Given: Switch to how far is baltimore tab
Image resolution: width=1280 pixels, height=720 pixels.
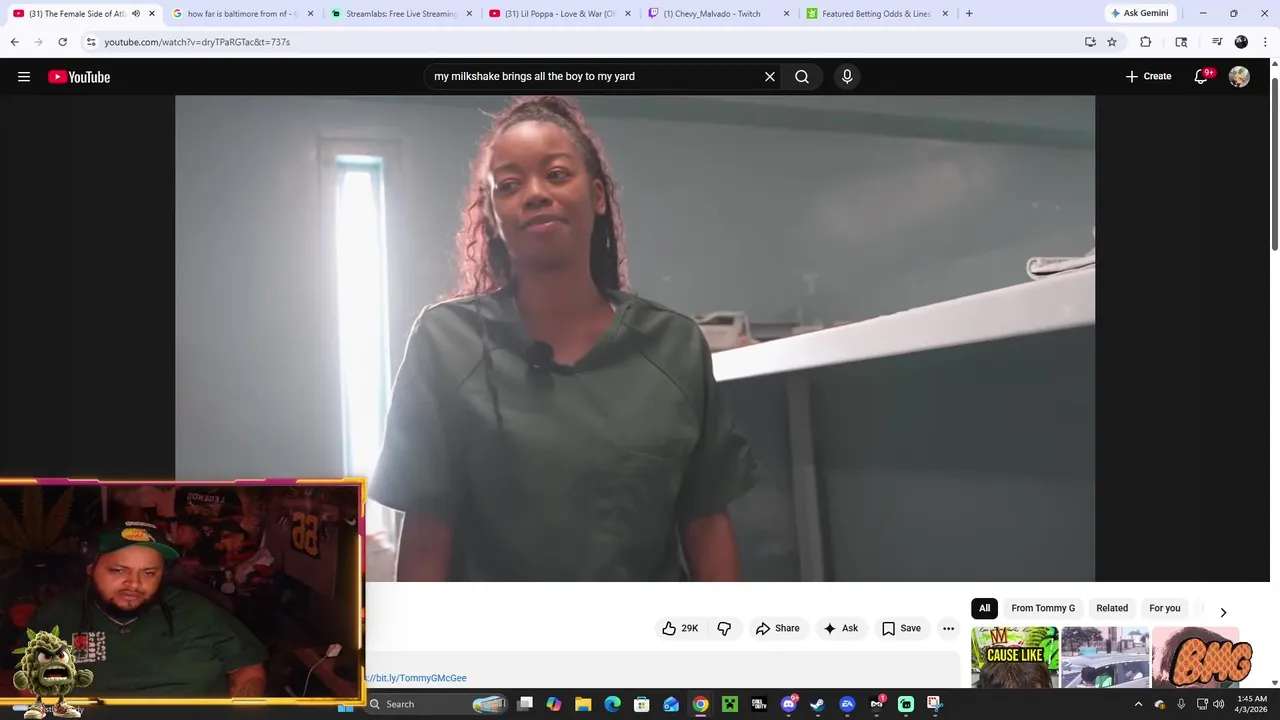Looking at the screenshot, I should pyautogui.click(x=243, y=14).
